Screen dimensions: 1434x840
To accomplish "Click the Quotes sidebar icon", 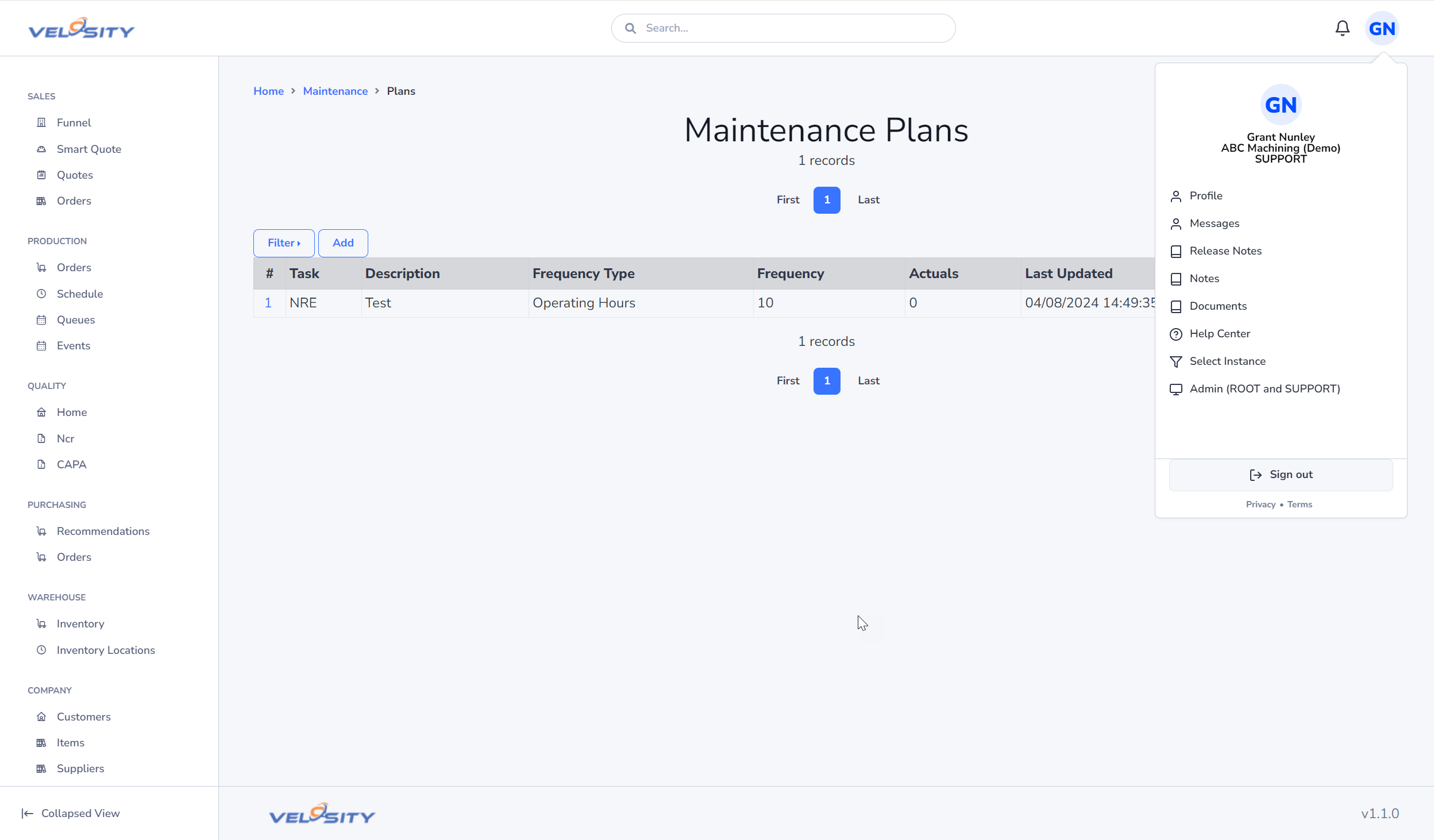I will click(x=41, y=175).
